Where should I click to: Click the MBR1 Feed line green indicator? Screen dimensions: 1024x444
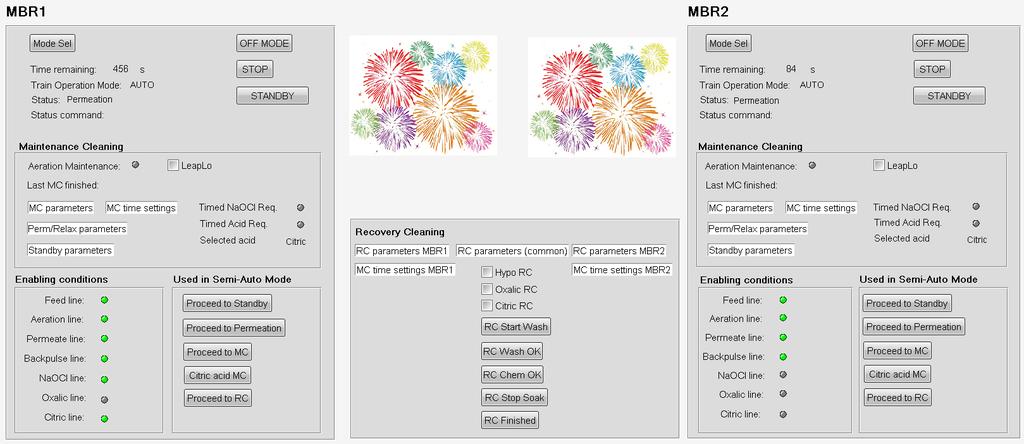coord(104,300)
